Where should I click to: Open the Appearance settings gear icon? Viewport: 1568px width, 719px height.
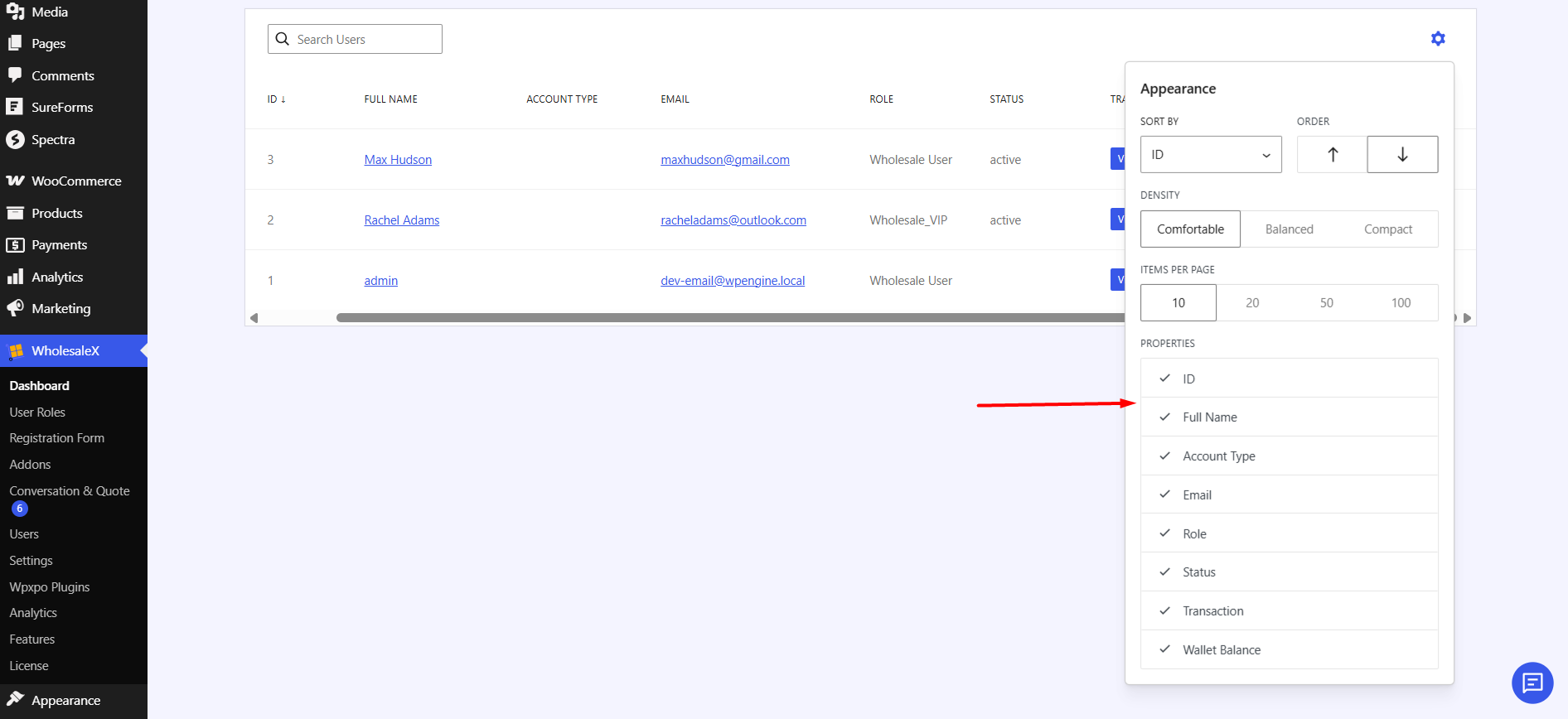click(x=1438, y=39)
